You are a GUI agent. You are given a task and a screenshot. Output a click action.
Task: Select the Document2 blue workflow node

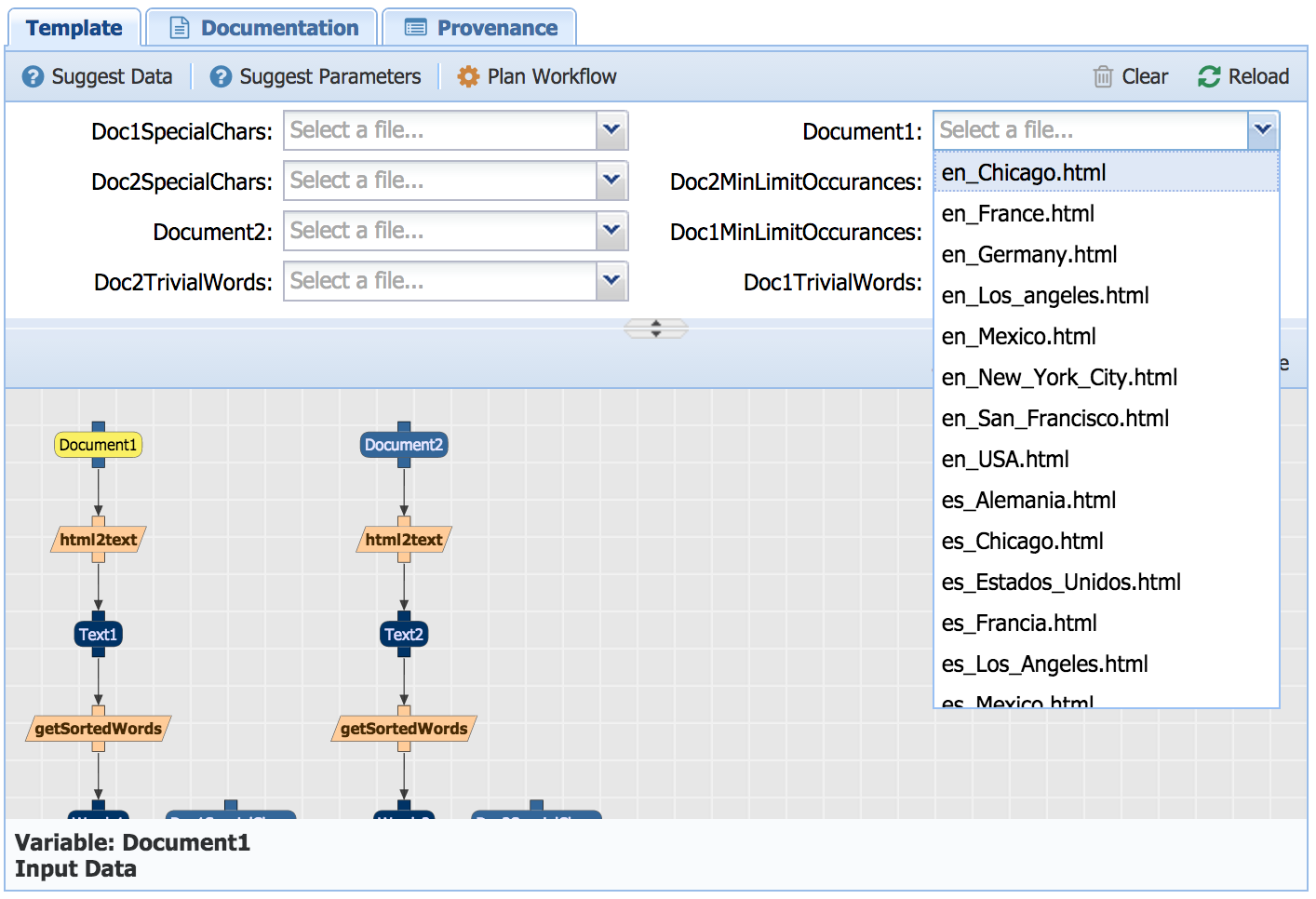coord(404,445)
